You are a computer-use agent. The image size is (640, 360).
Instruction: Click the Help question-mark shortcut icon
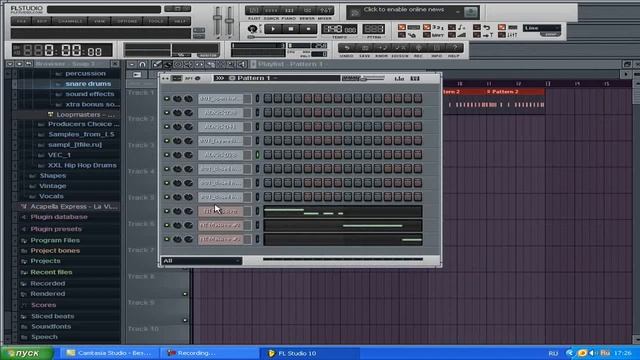click(454, 48)
